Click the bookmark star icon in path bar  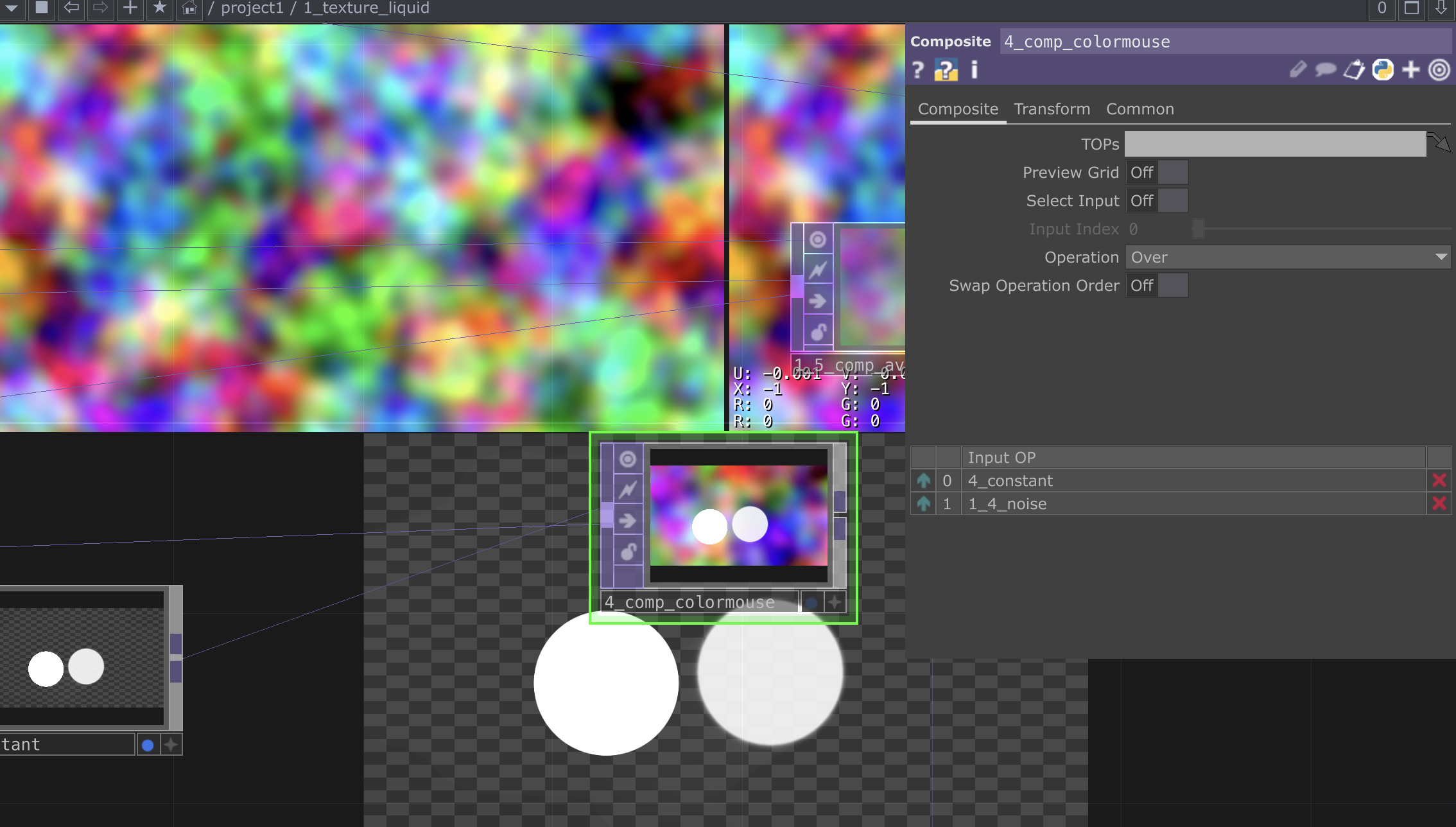[160, 8]
